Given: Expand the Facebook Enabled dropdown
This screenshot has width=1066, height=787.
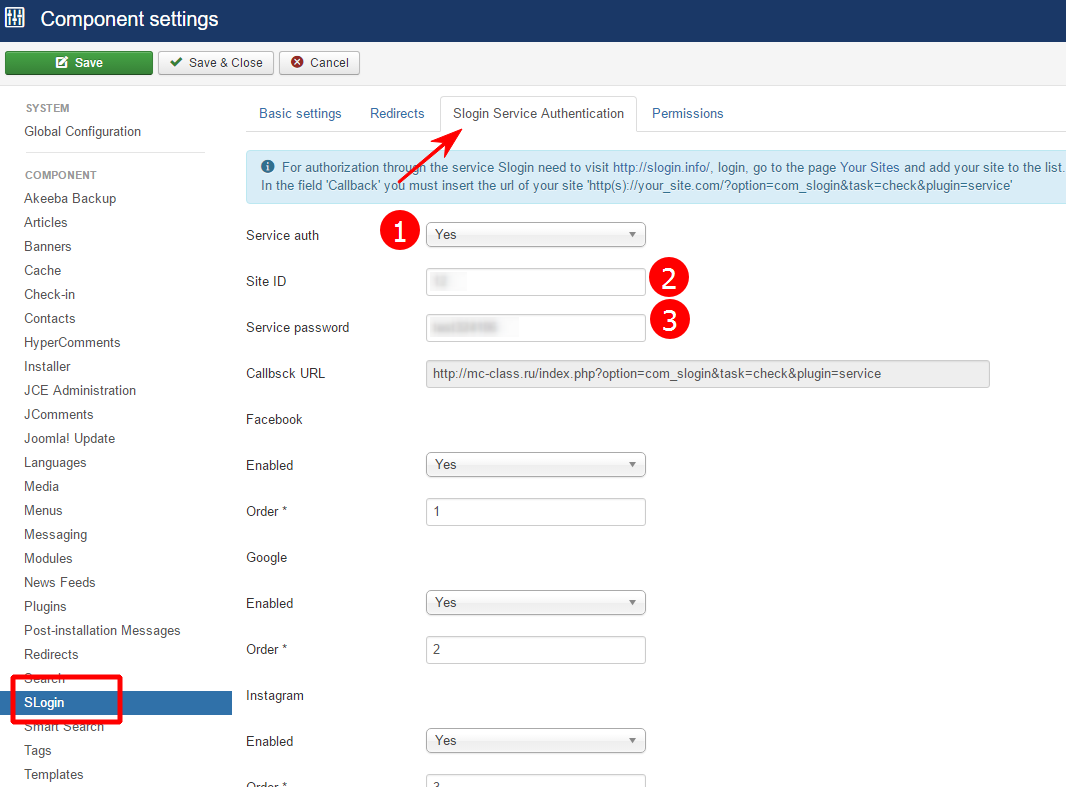Looking at the screenshot, I should pos(535,465).
